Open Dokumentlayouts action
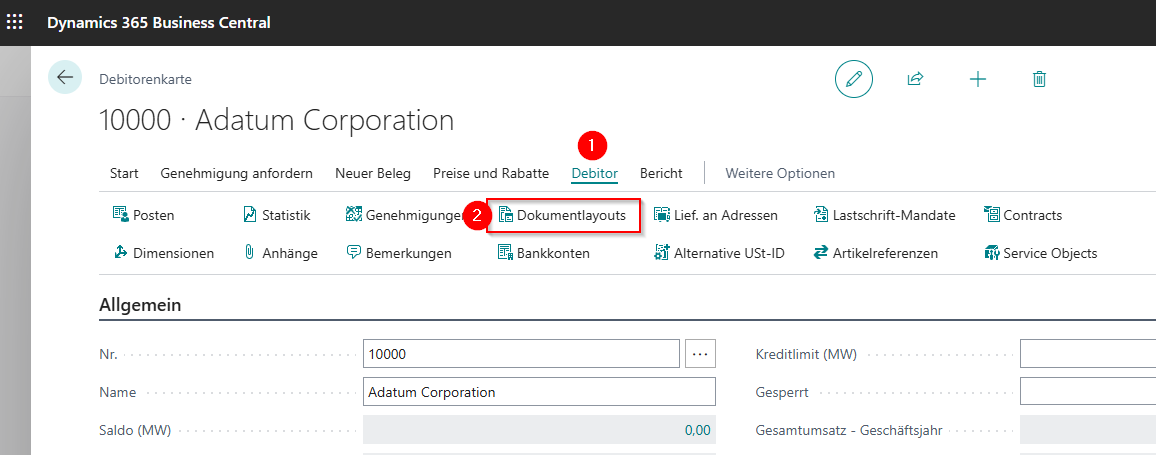This screenshot has width=1156, height=455. (x=563, y=215)
